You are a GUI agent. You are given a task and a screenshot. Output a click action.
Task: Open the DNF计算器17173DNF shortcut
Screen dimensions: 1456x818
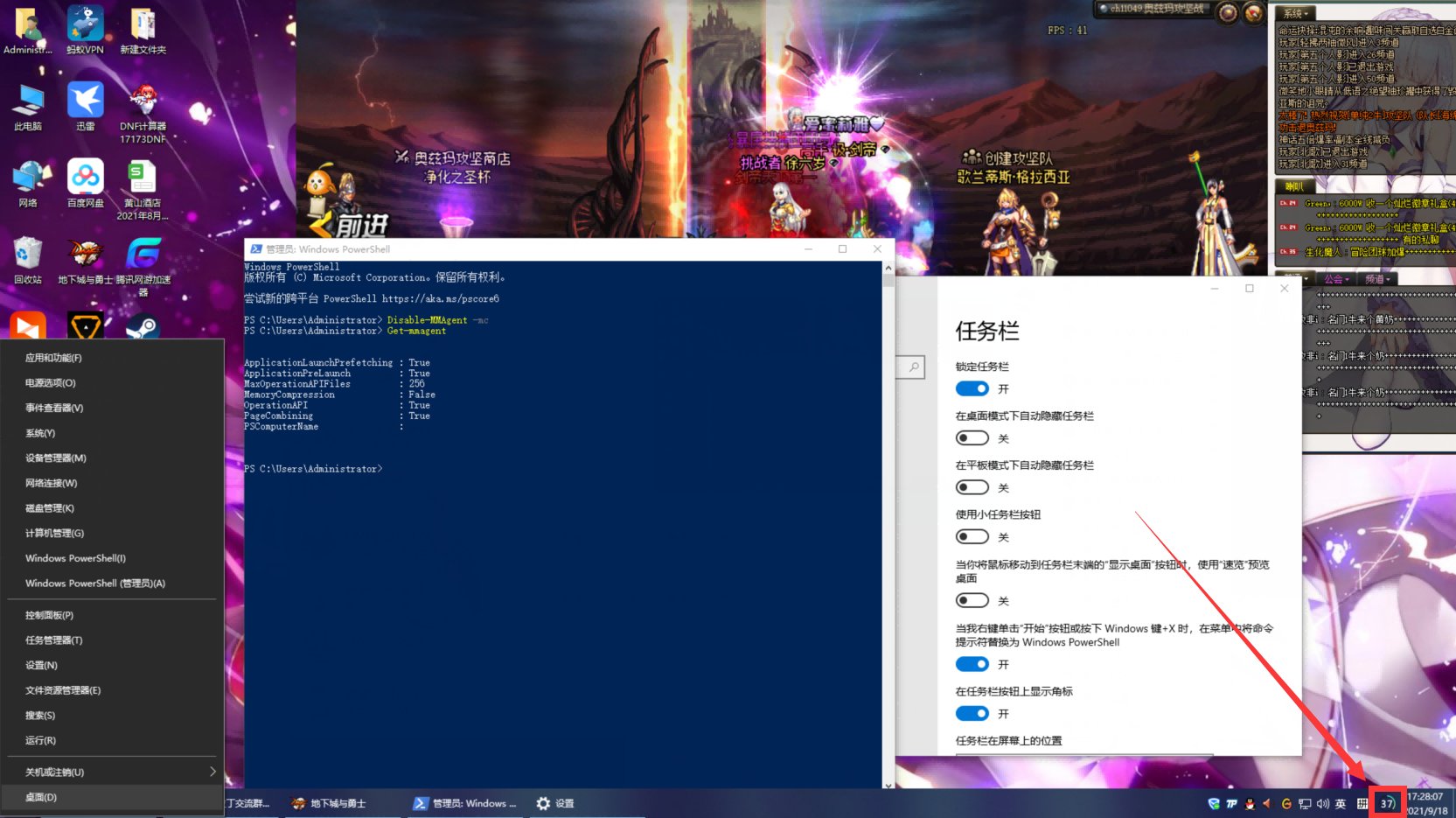[x=143, y=99]
